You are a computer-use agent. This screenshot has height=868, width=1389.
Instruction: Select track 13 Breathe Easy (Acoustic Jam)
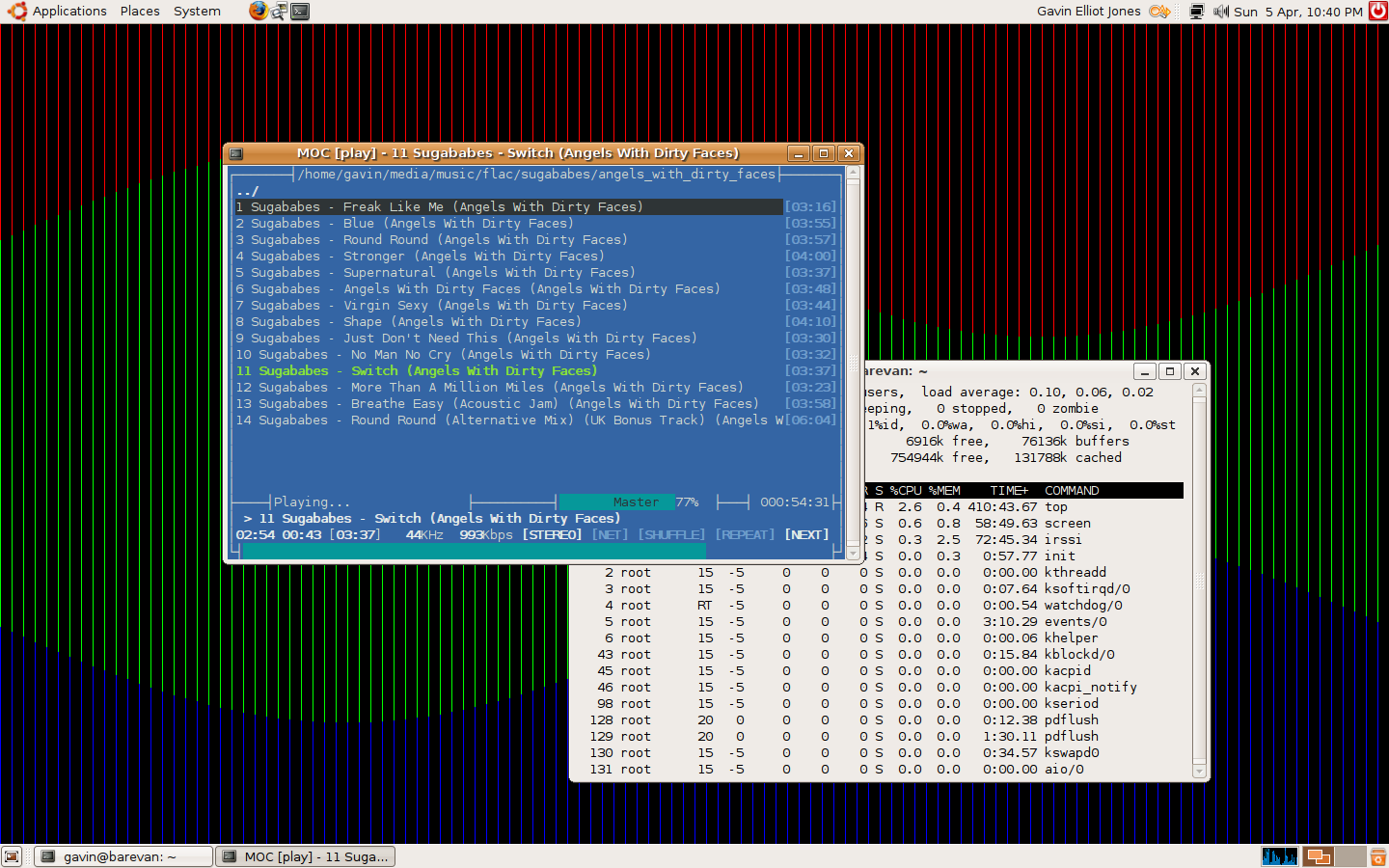509,404
